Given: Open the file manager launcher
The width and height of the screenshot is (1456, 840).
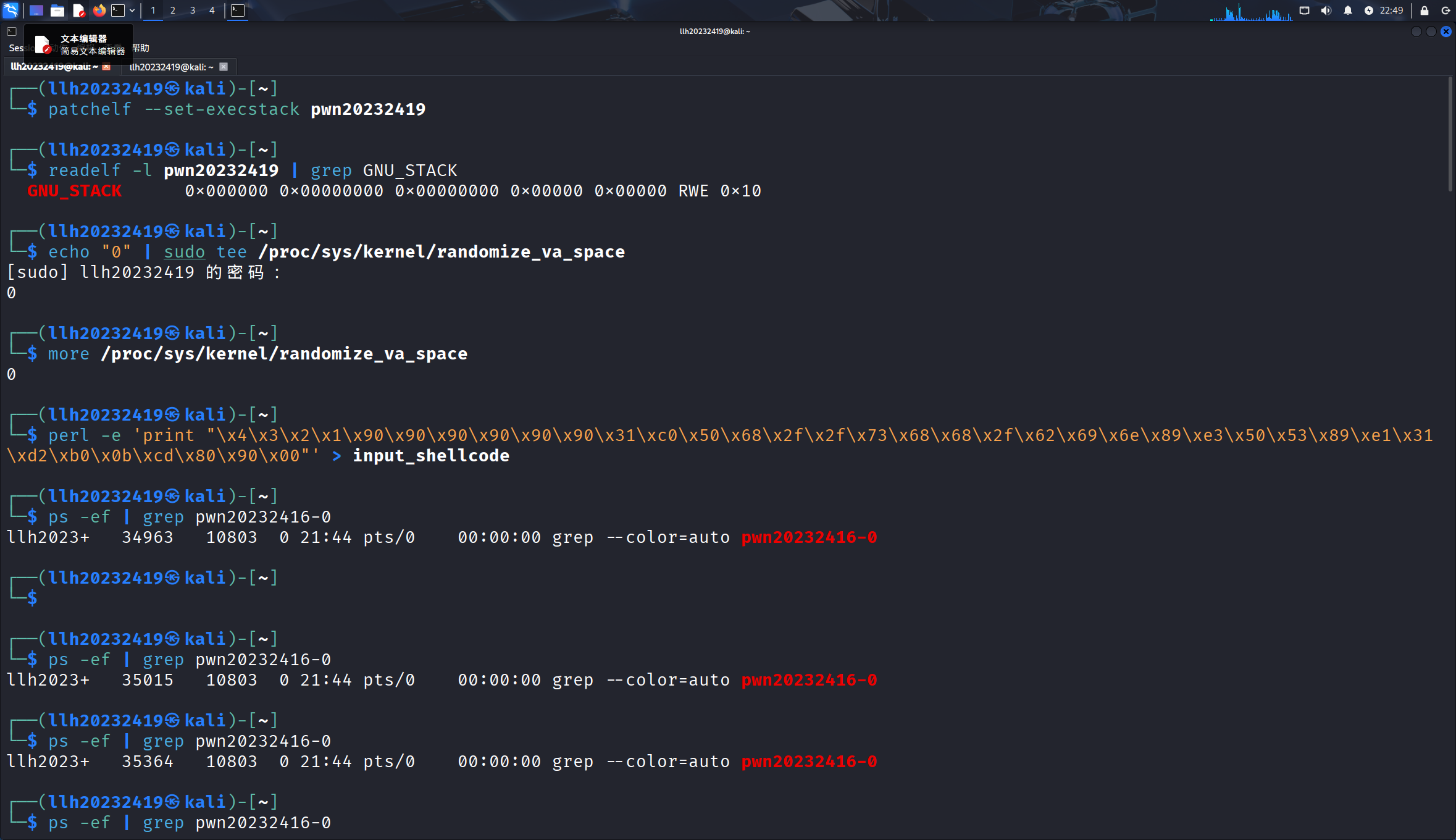Looking at the screenshot, I should pyautogui.click(x=57, y=10).
